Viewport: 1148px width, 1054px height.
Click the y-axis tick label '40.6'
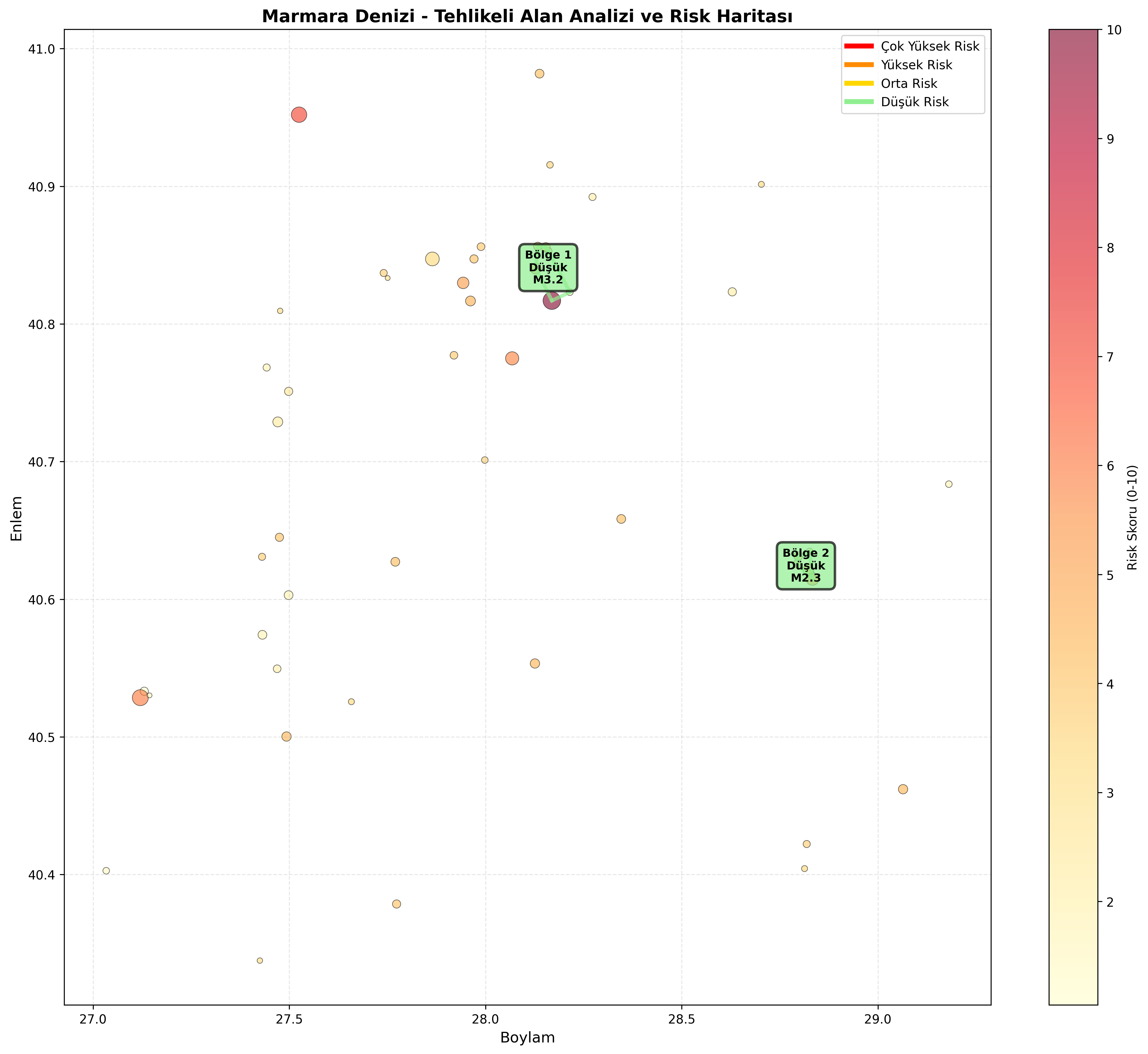click(42, 600)
